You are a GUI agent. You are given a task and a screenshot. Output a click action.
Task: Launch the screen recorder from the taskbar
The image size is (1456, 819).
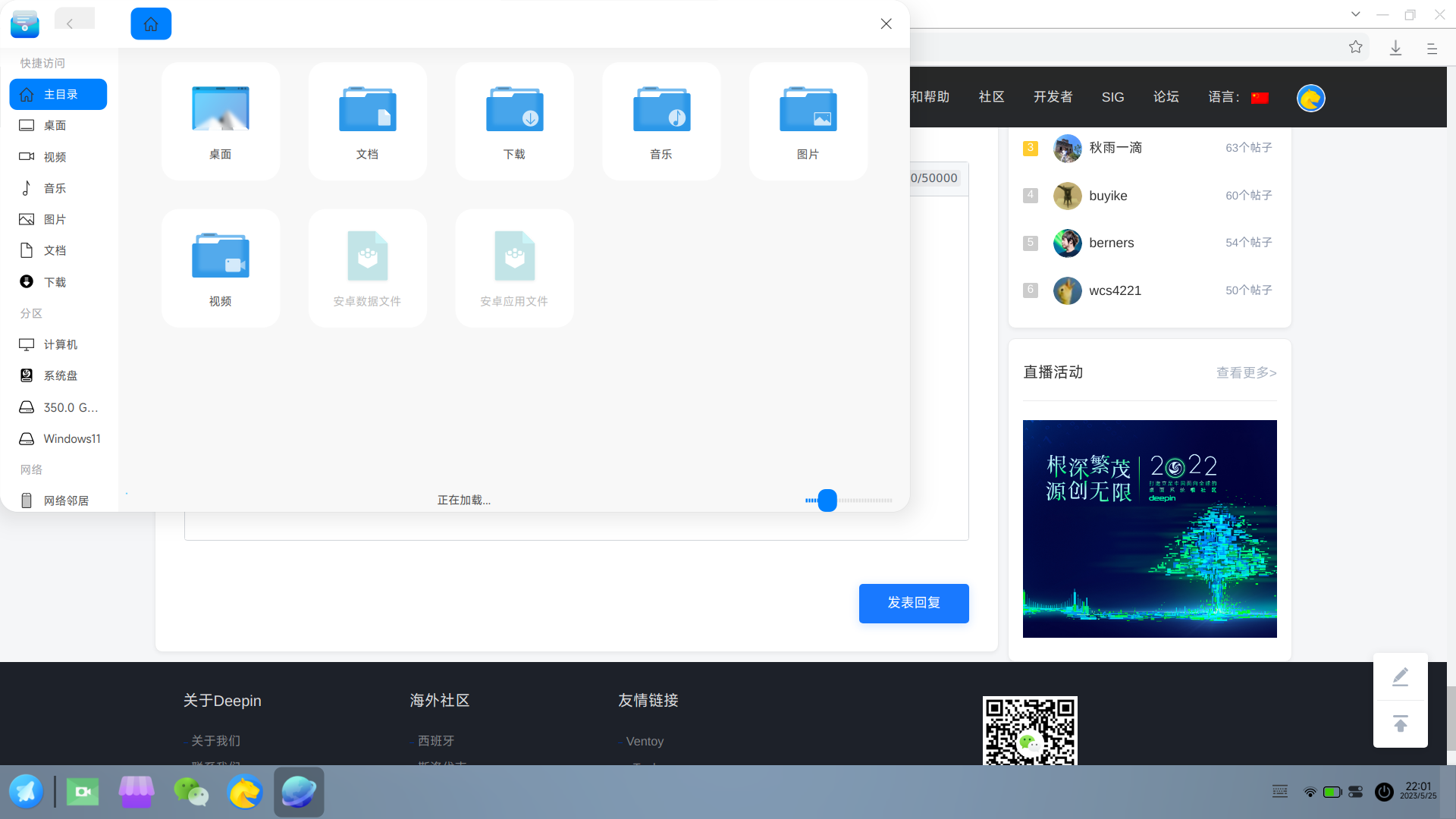82,791
